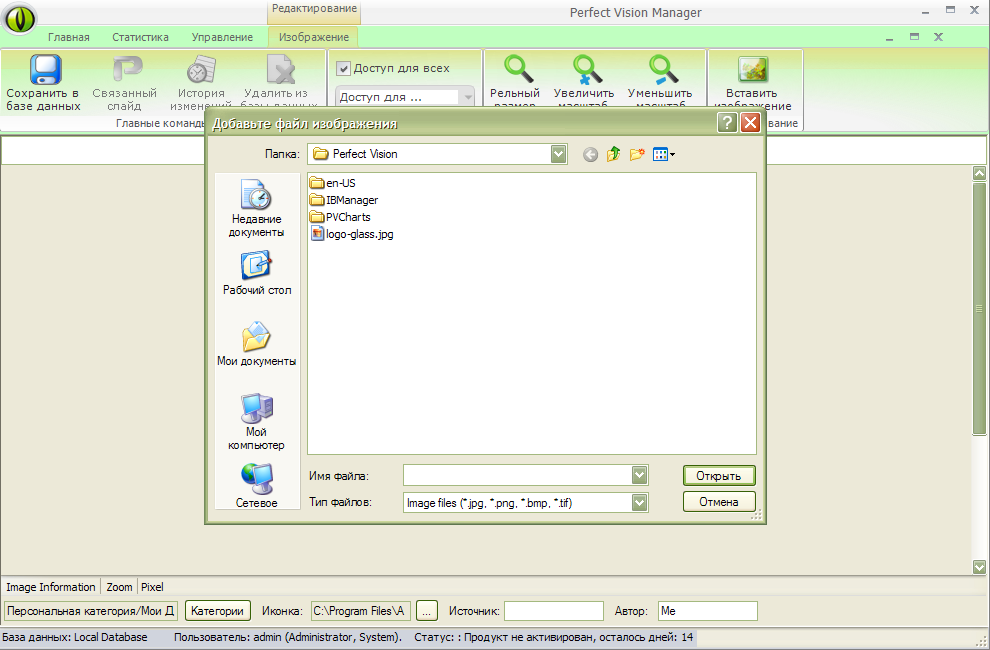The width and height of the screenshot is (990, 650).
Task: Click the Автор input field
Action: (x=708, y=611)
